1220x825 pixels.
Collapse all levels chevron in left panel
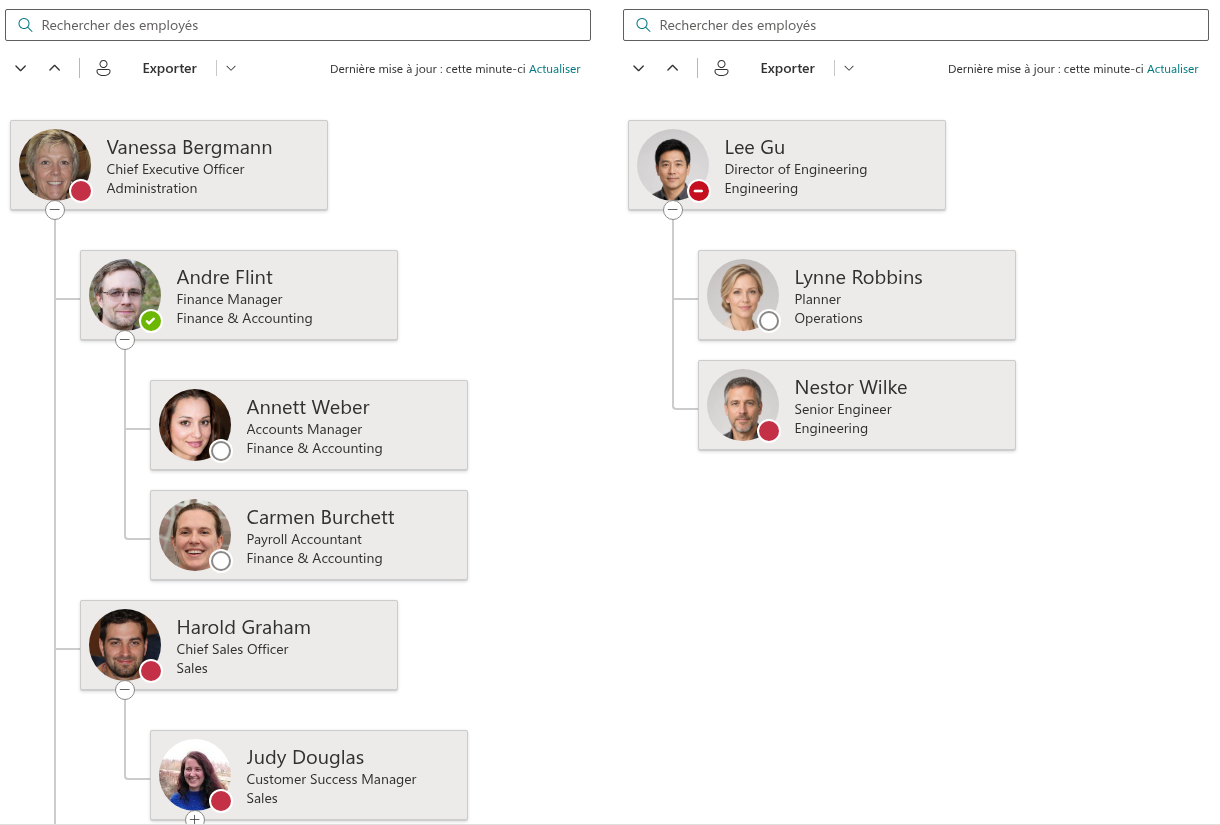click(55, 68)
